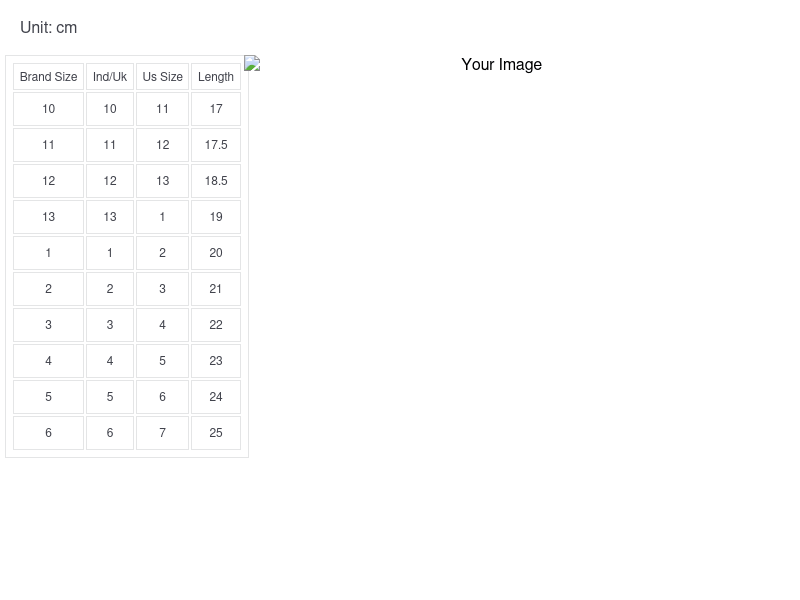Select the 17.5 length cell
Screen dimensions: 800x600
click(x=216, y=145)
